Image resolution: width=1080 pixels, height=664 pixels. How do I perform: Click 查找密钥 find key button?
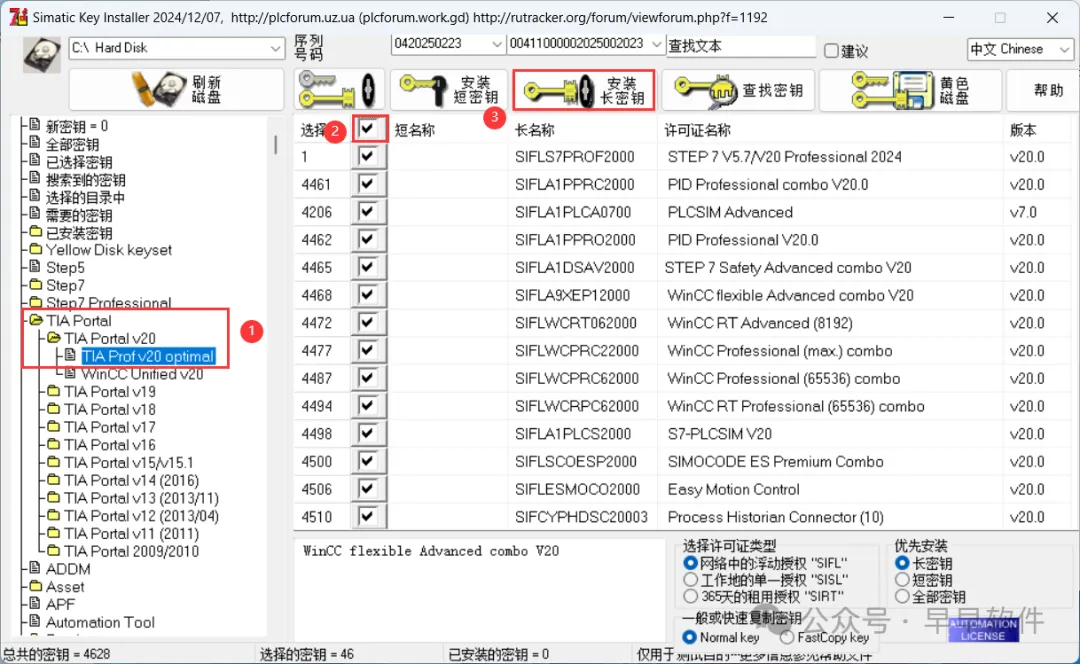coord(738,90)
